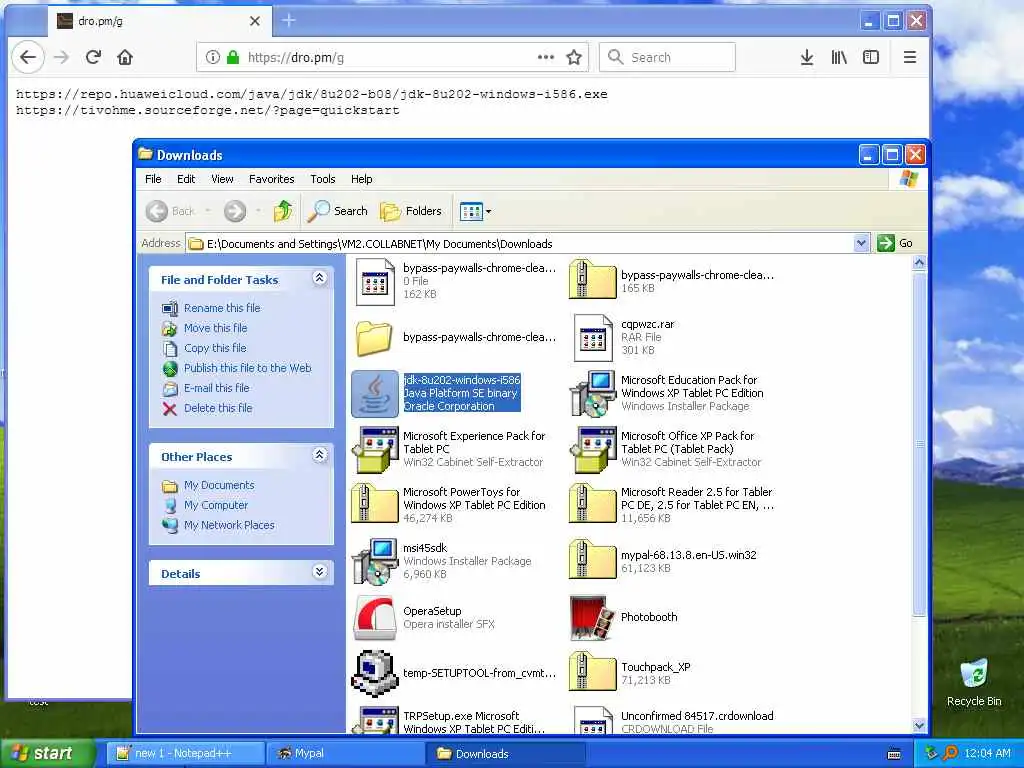
Task: Select the cqpwzc.rar file icon
Action: pyautogui.click(x=593, y=338)
